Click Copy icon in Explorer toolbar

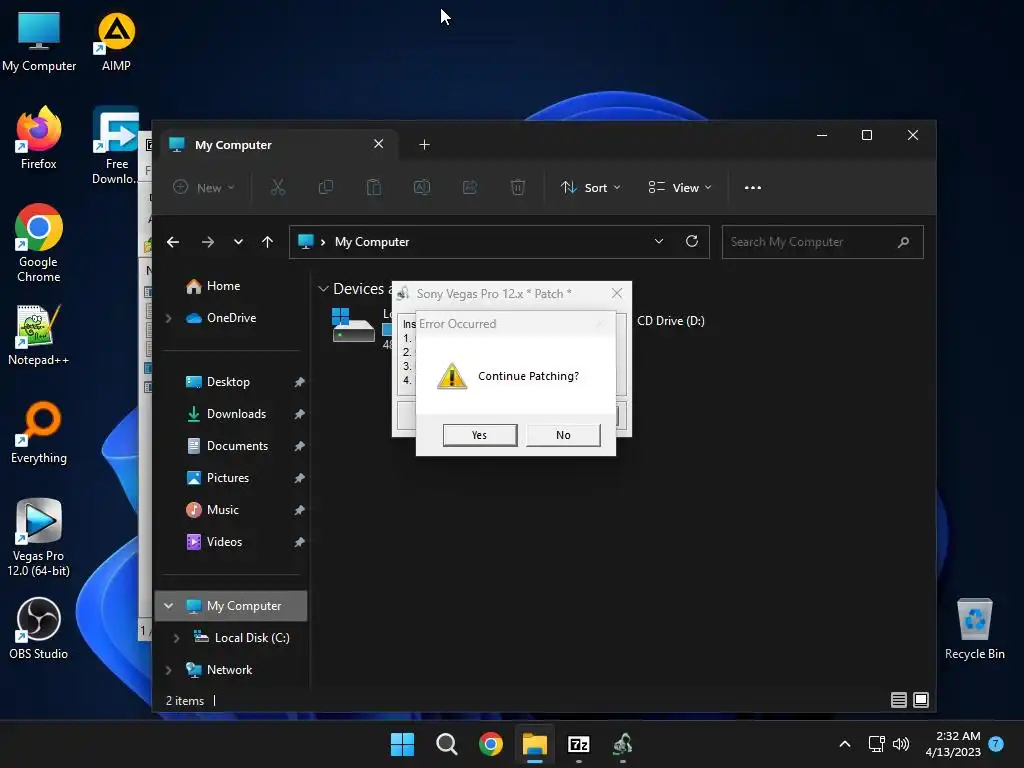[325, 187]
